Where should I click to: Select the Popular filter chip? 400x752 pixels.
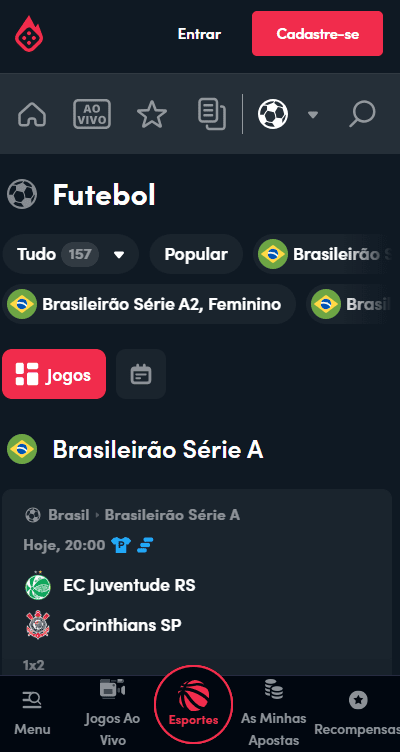[x=196, y=254]
